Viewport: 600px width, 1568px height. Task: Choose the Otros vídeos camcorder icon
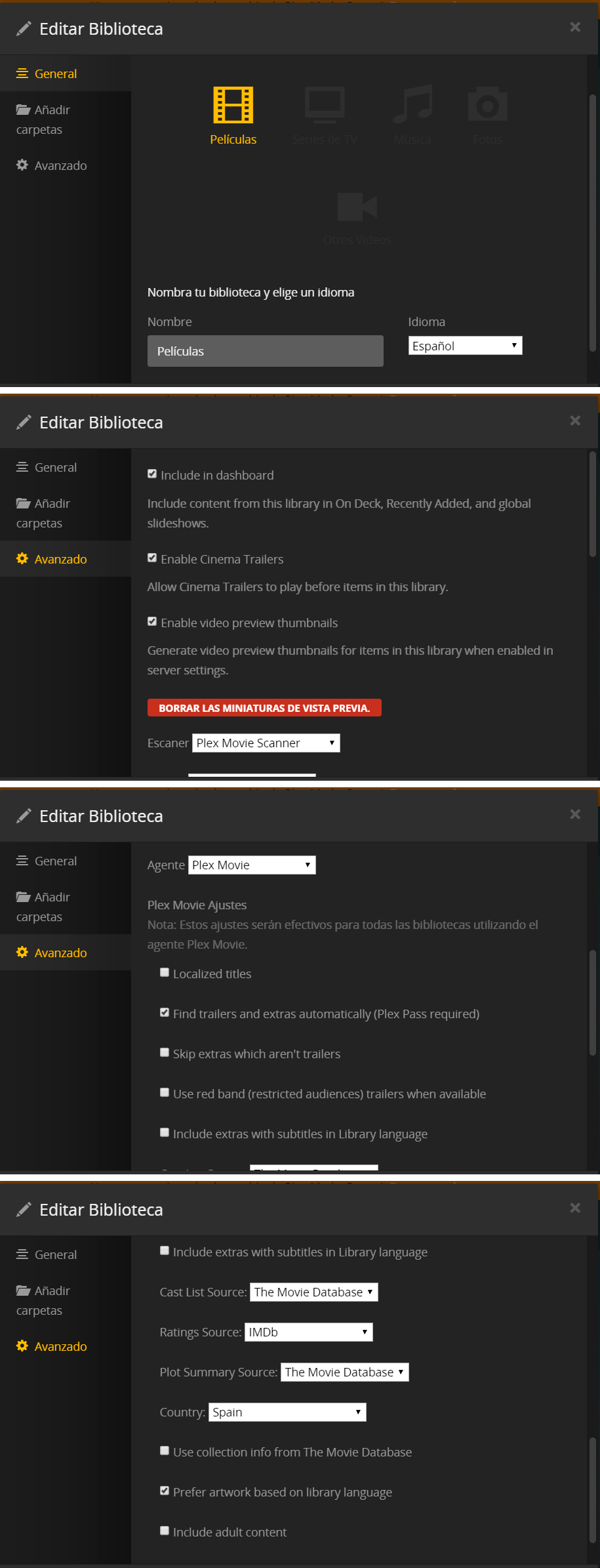357,207
